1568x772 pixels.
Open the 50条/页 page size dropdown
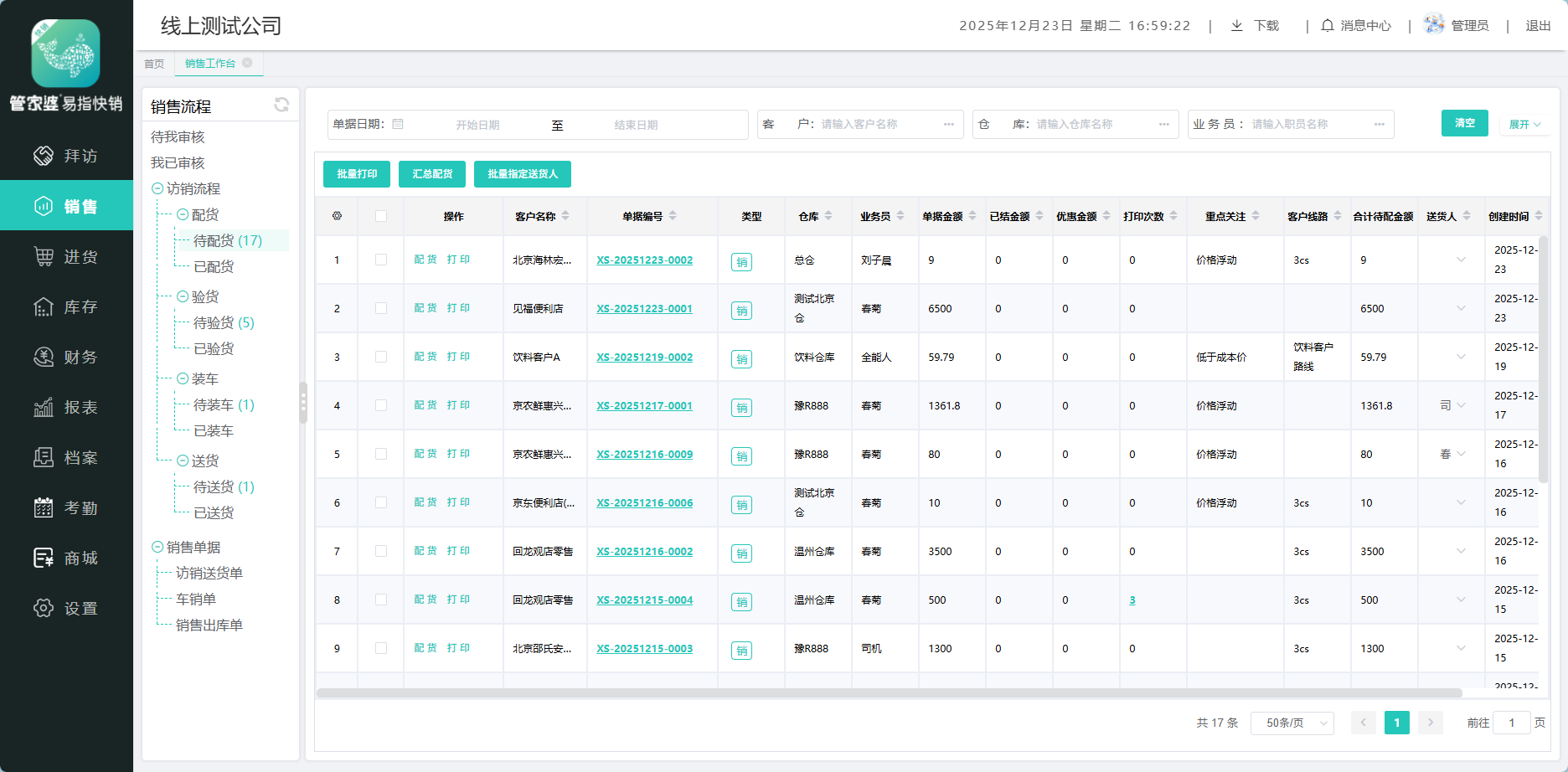(1292, 723)
